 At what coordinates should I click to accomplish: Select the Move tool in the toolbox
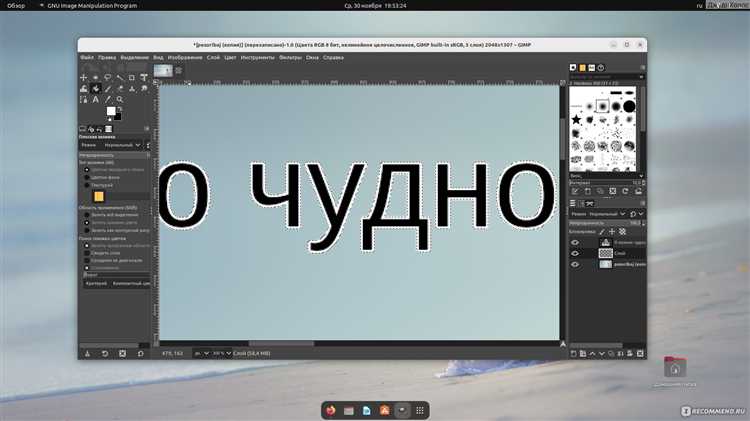83,78
